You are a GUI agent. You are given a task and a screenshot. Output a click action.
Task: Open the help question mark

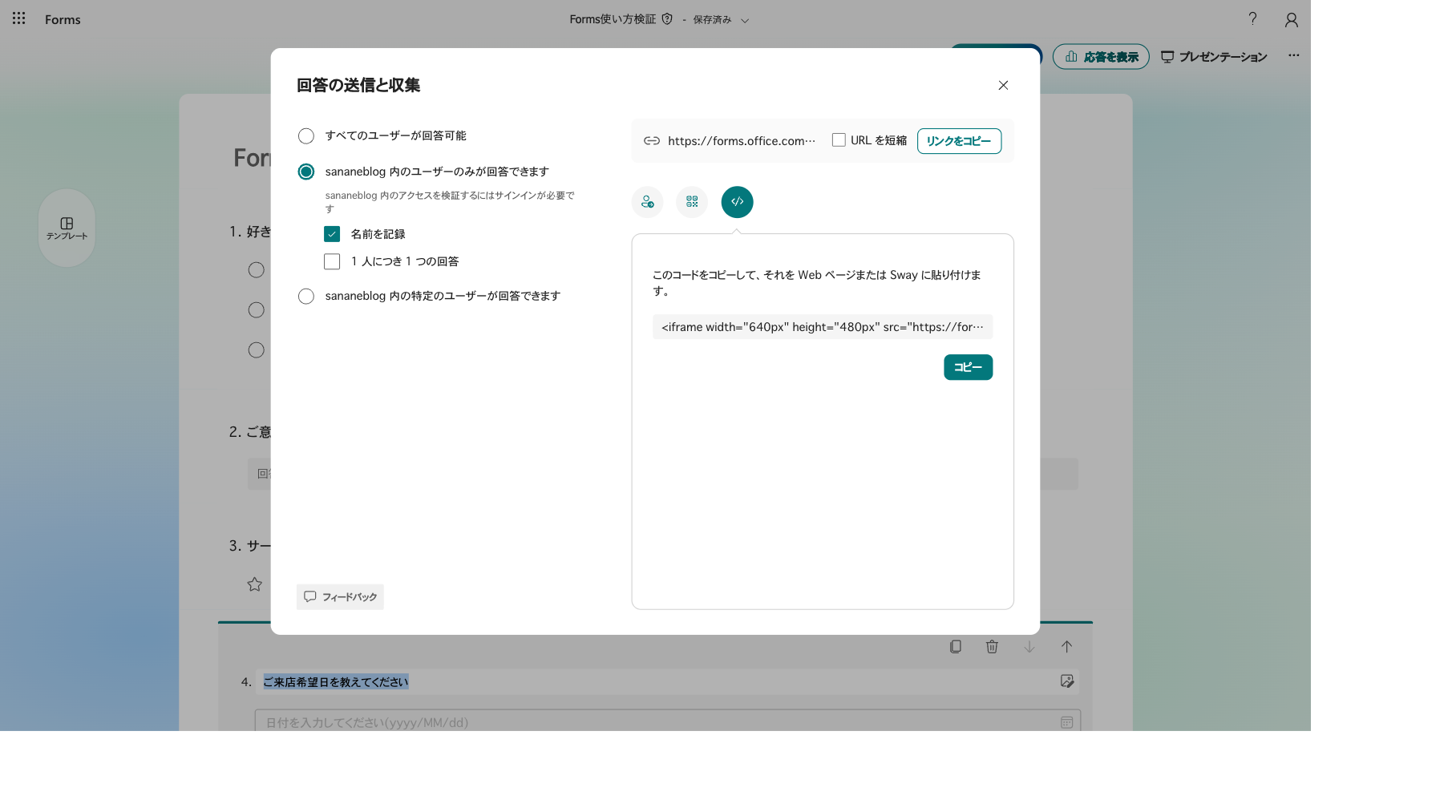tap(1252, 18)
